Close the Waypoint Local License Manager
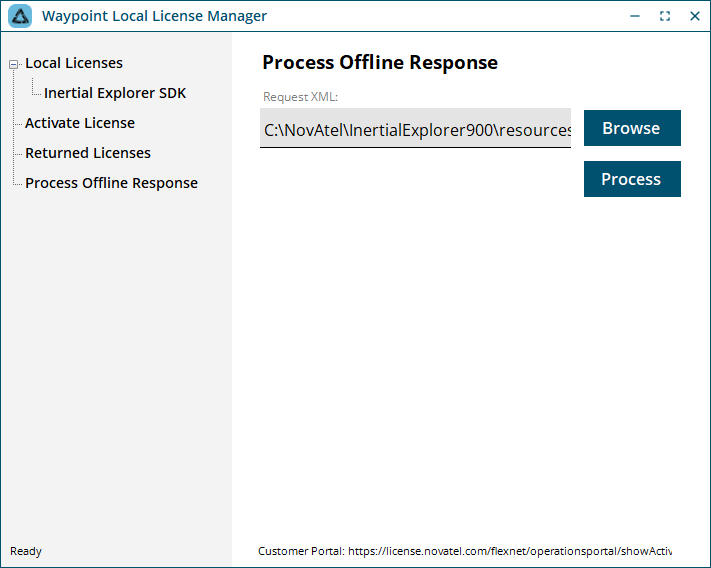 coord(695,16)
